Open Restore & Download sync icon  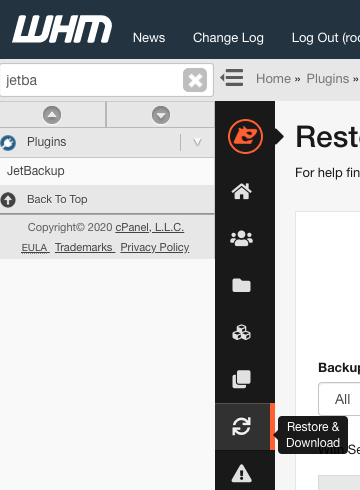point(241,426)
